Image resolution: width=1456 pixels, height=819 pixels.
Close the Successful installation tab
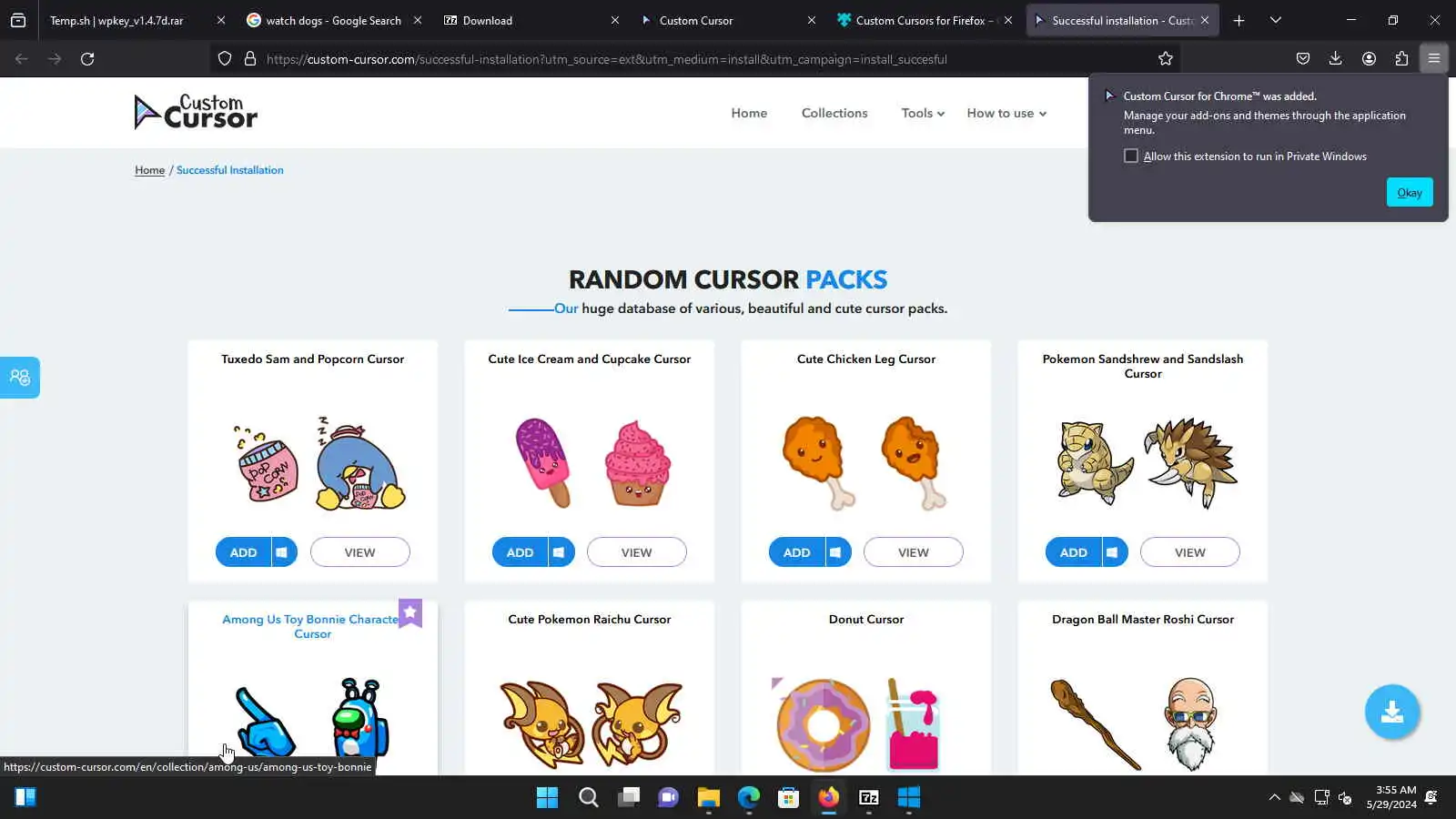tap(1205, 20)
